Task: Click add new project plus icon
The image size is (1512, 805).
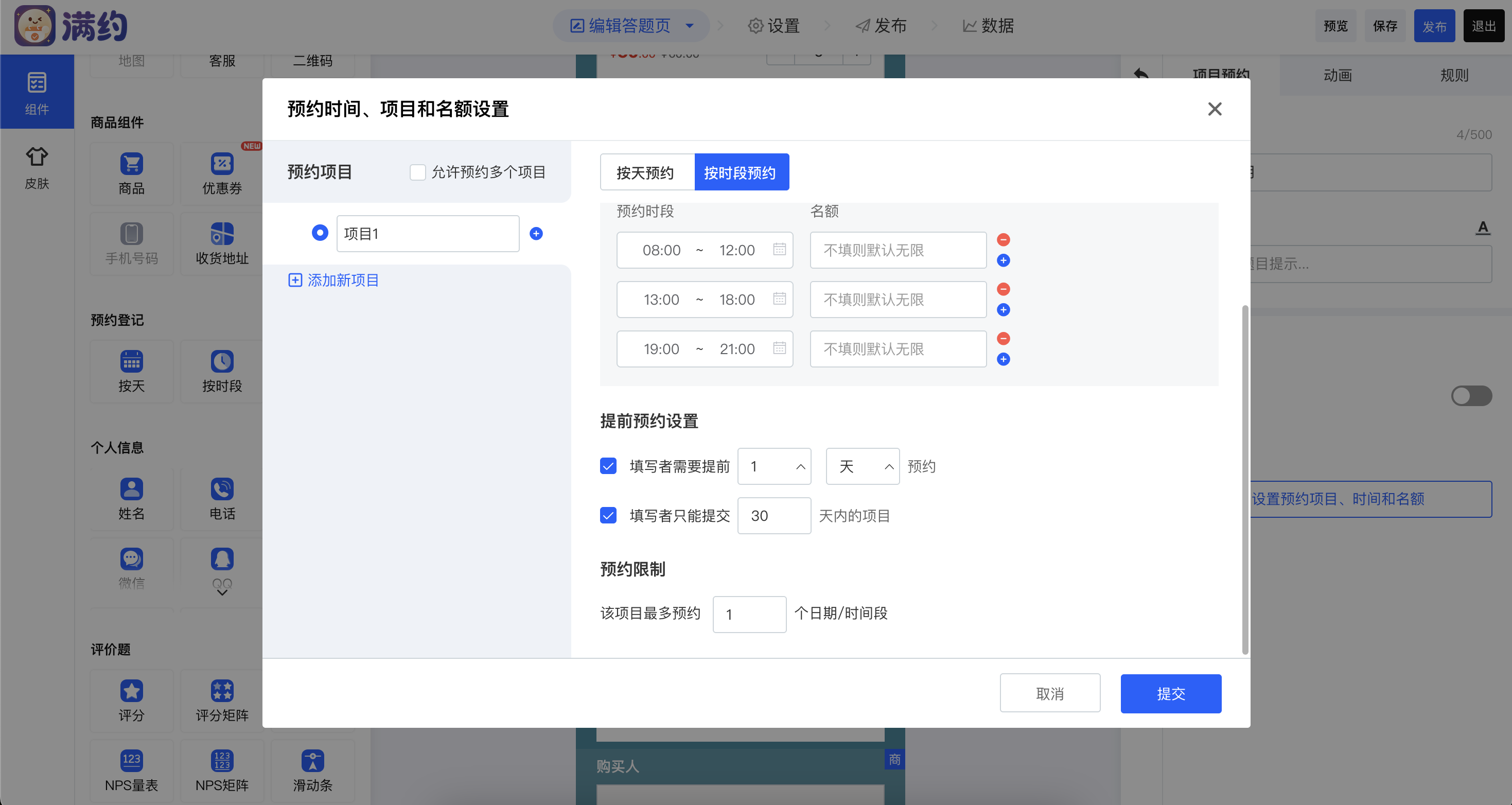Action: 295,280
